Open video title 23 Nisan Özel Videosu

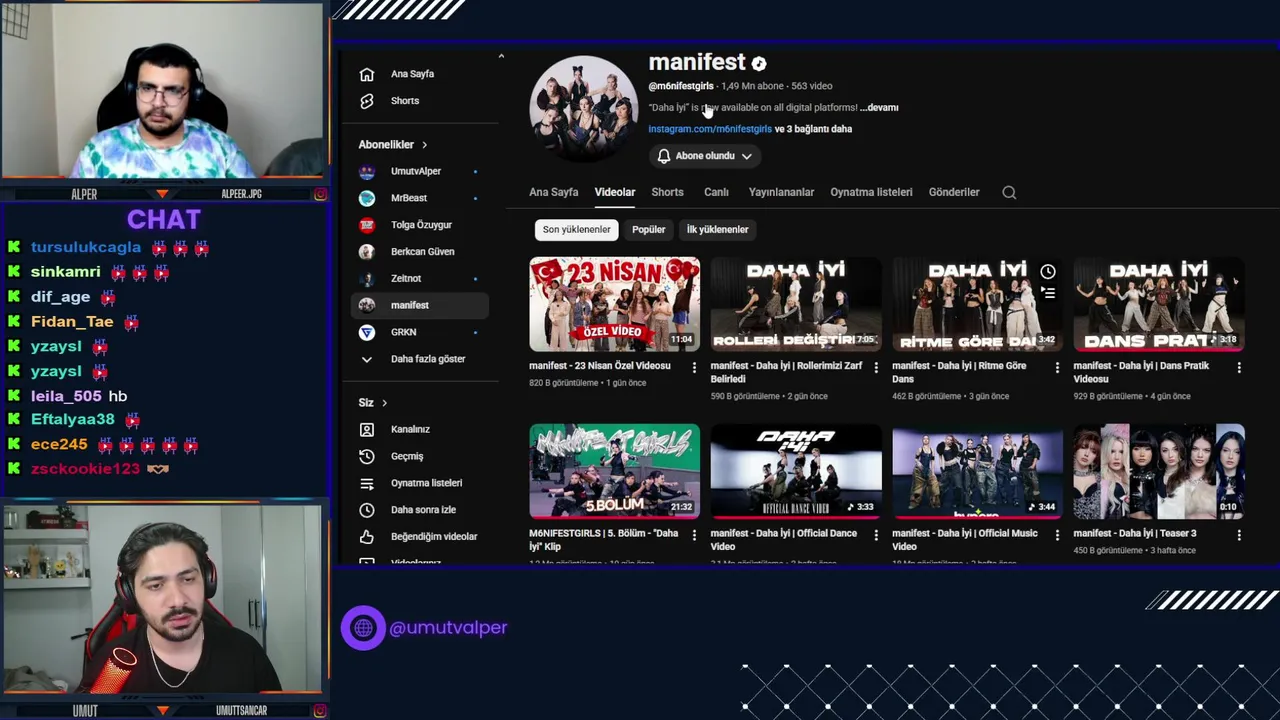(x=600, y=366)
